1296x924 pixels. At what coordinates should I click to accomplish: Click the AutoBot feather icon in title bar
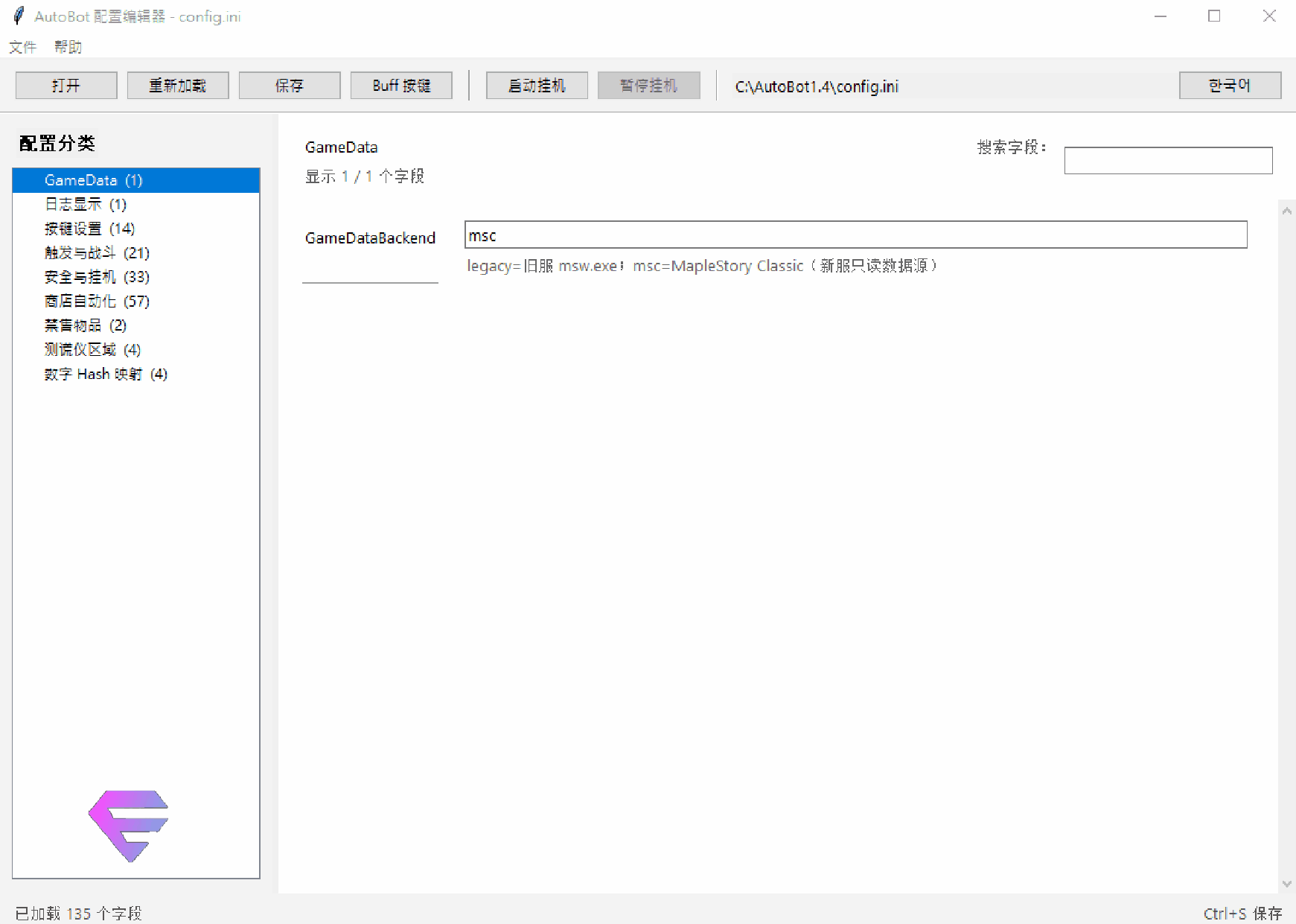coord(19,16)
